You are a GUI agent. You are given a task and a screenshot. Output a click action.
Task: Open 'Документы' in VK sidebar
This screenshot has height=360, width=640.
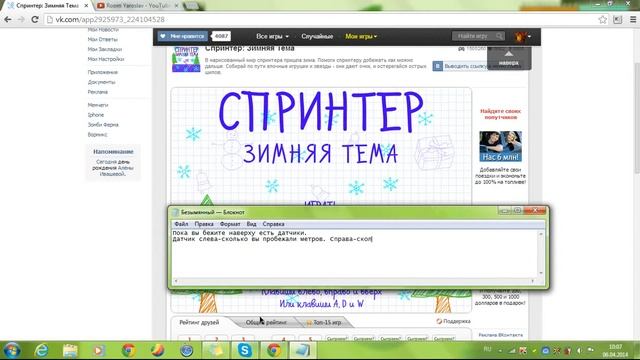coord(101,82)
